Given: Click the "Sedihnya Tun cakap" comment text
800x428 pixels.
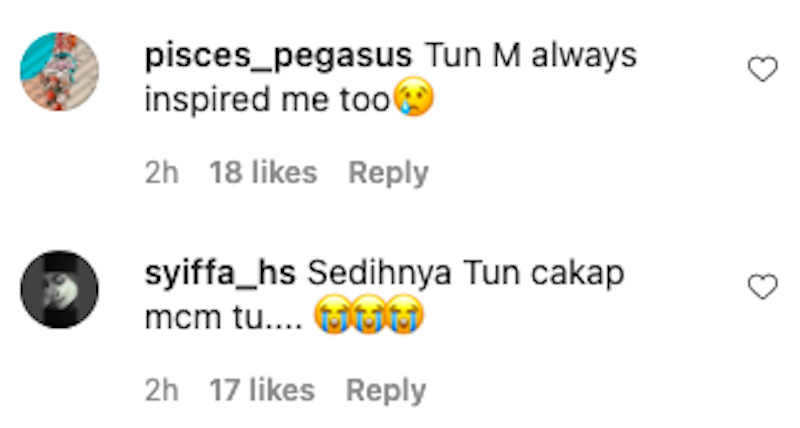Looking at the screenshot, I should (466, 274).
